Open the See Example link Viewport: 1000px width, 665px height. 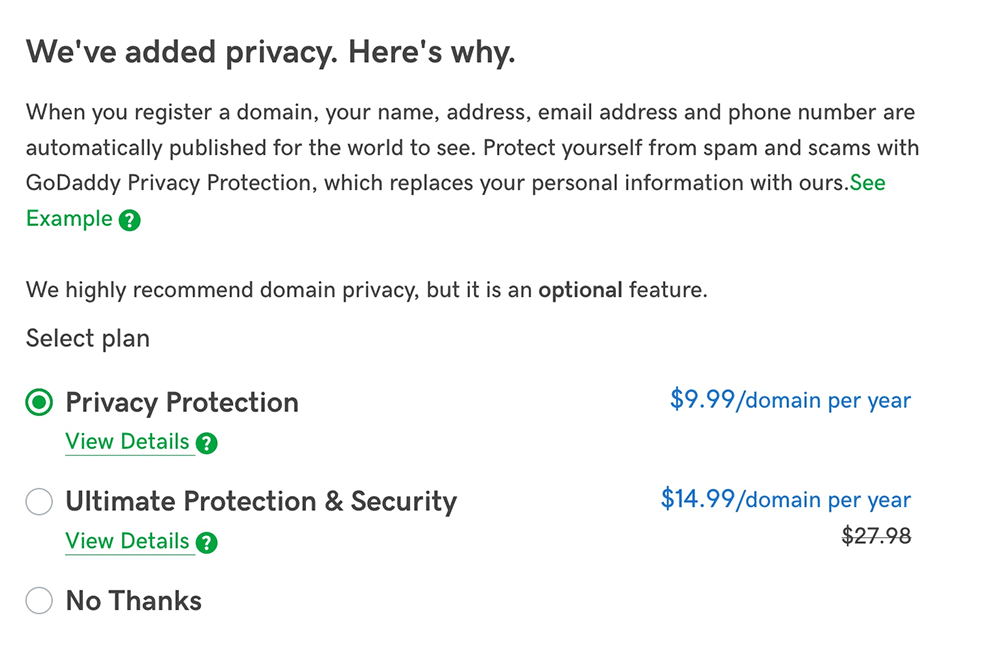pos(867,184)
